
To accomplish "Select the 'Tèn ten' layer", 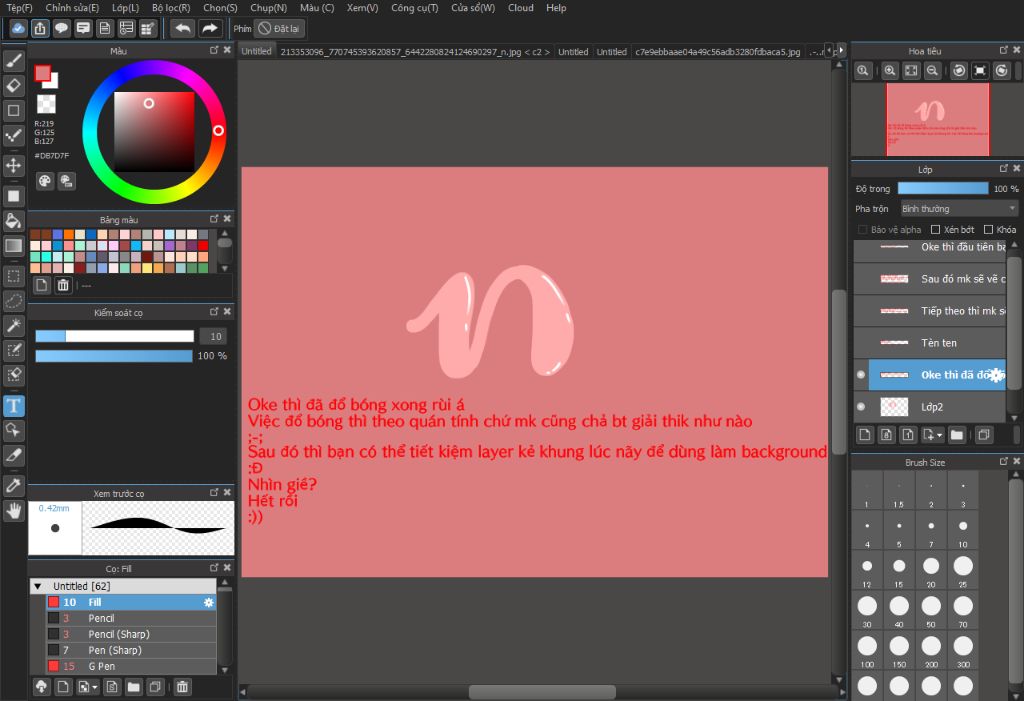I will coord(930,342).
